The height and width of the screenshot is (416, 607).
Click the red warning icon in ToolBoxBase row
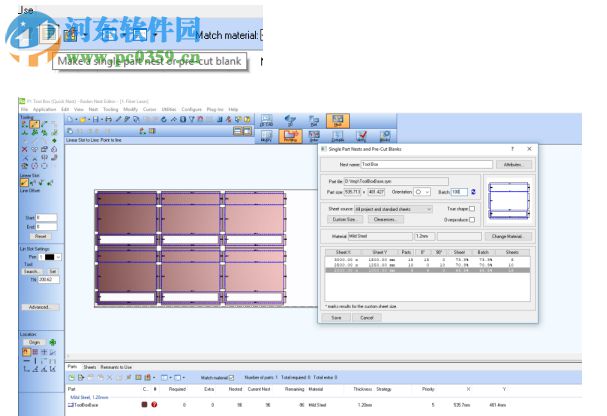pyautogui.click(x=154, y=405)
